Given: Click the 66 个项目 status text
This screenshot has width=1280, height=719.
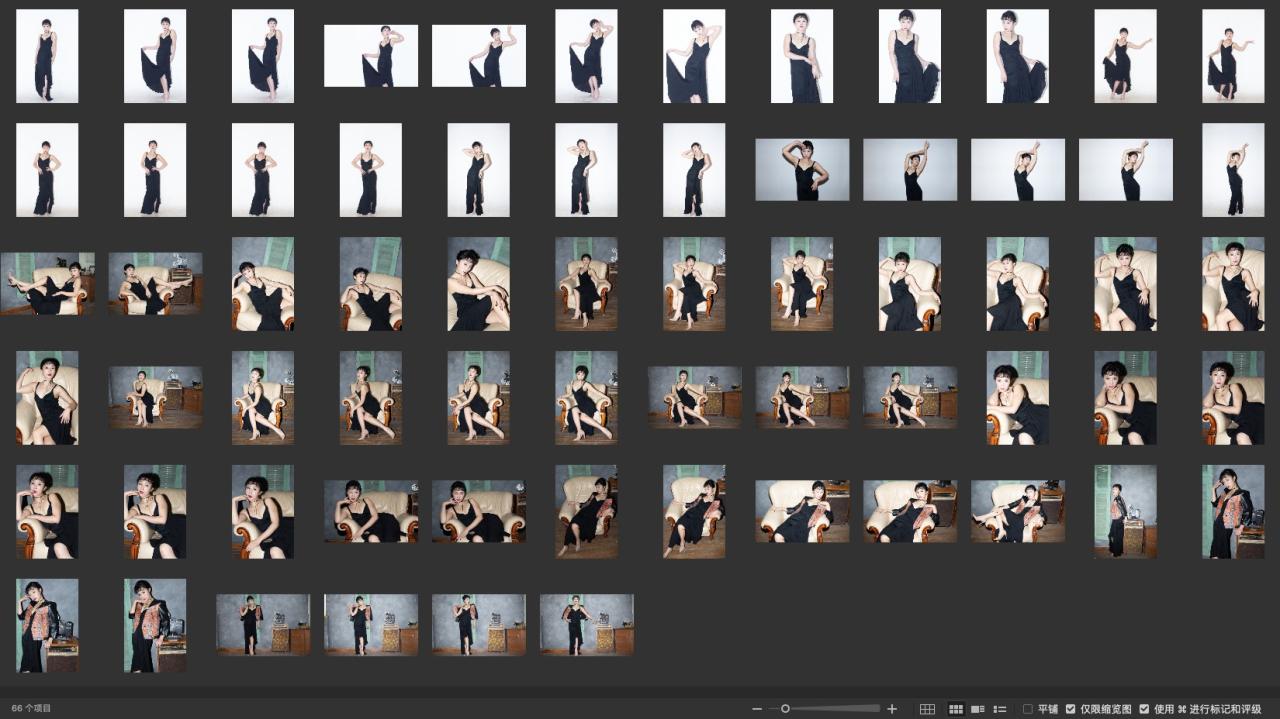Looking at the screenshot, I should pos(31,708).
